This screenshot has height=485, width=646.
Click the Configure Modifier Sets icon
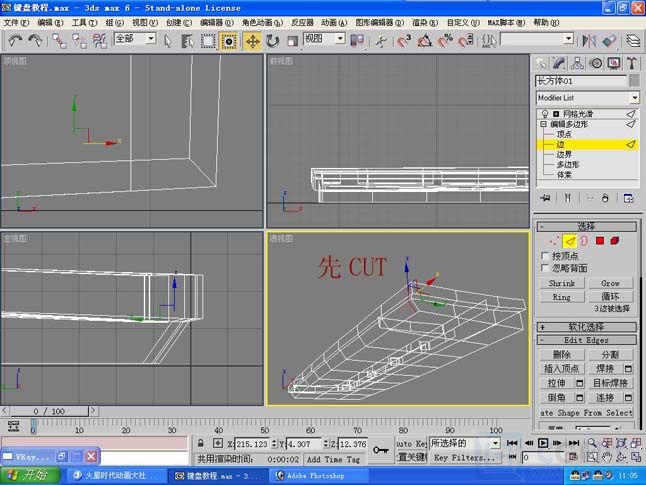tap(629, 198)
